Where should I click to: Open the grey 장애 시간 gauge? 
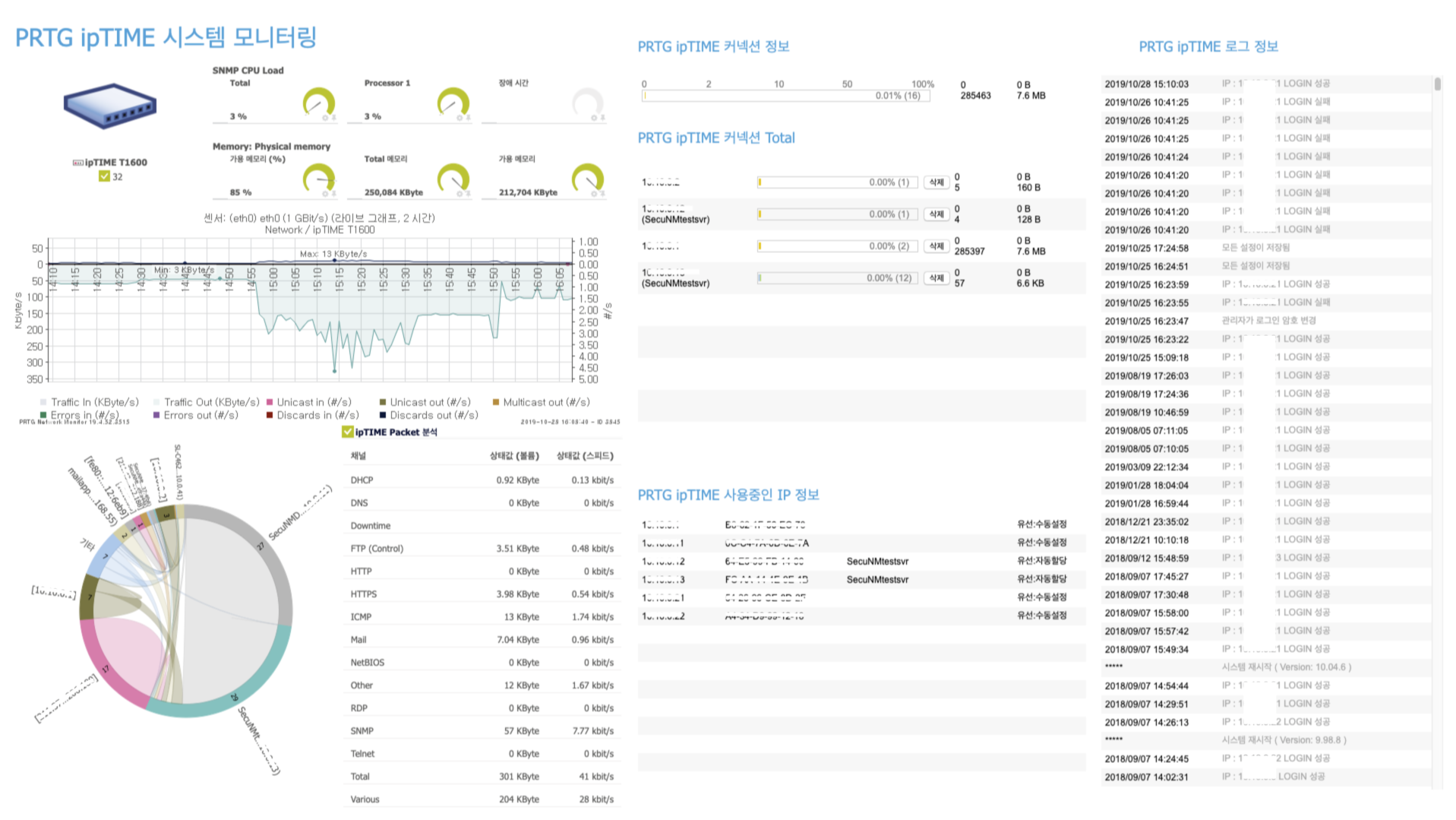(587, 103)
